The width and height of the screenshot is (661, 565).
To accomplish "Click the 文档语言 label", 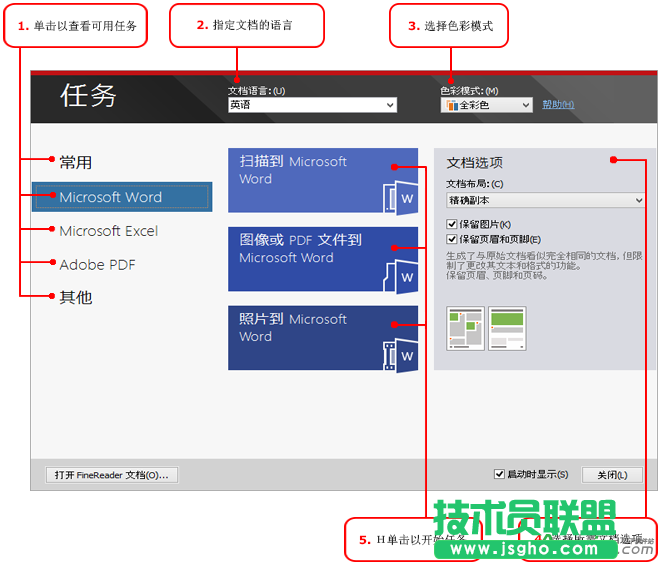I will tap(256, 91).
